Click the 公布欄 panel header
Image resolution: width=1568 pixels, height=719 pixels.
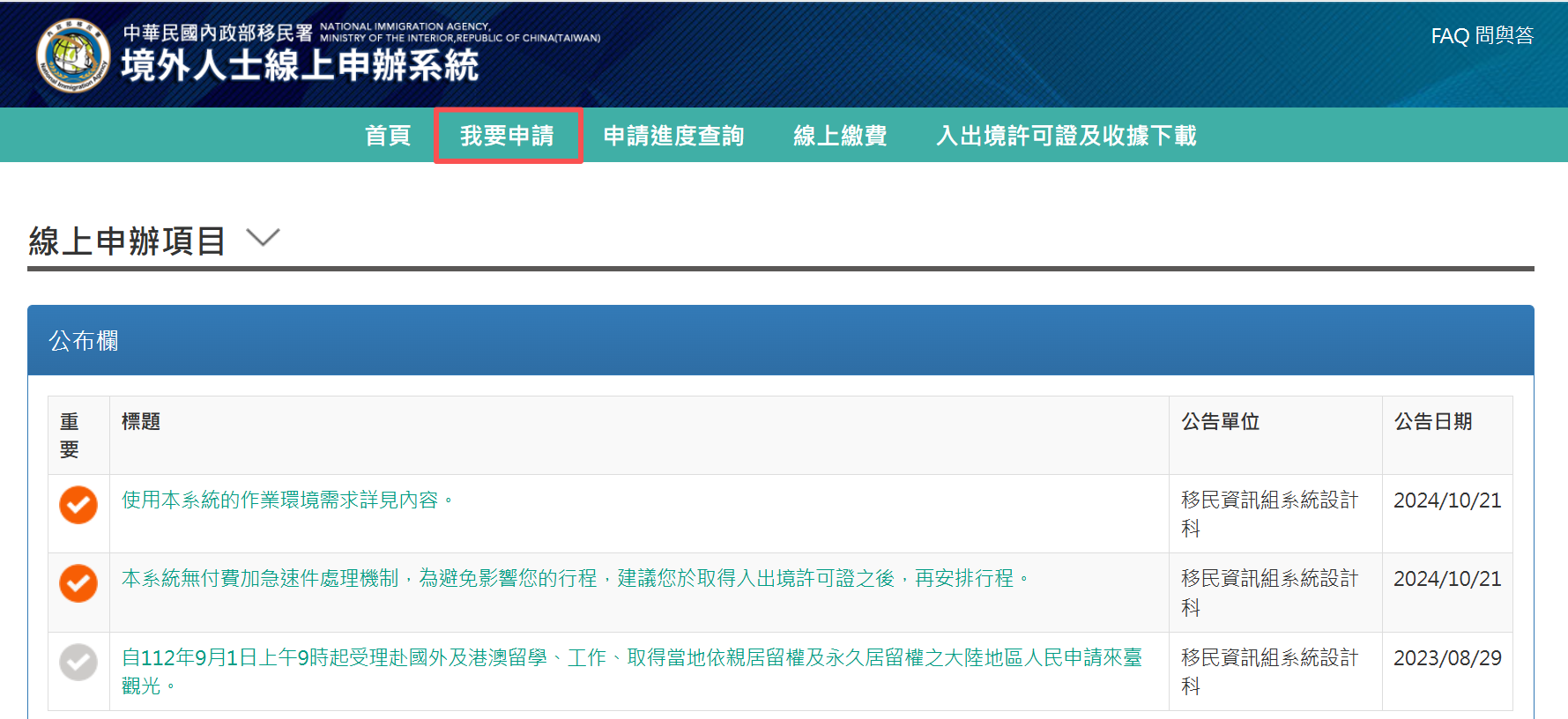pos(84,341)
